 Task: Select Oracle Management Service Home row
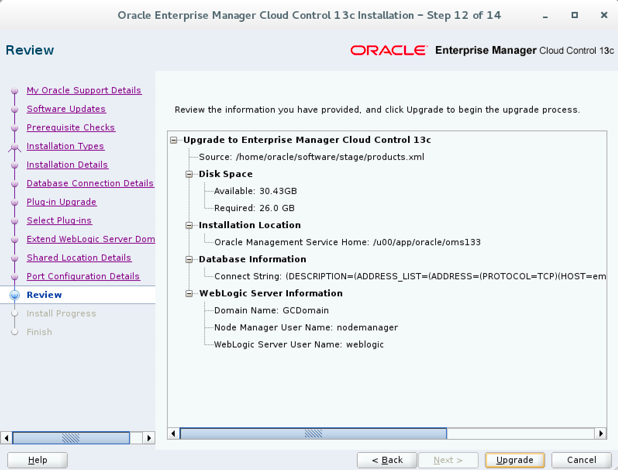[347, 242]
